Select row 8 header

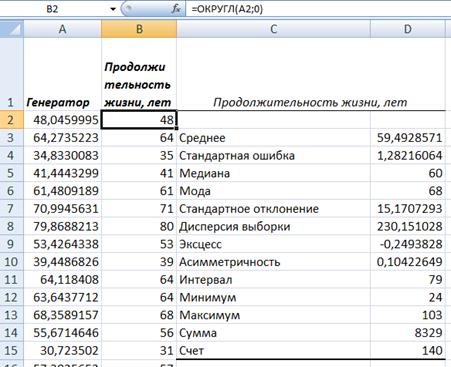(x=12, y=226)
